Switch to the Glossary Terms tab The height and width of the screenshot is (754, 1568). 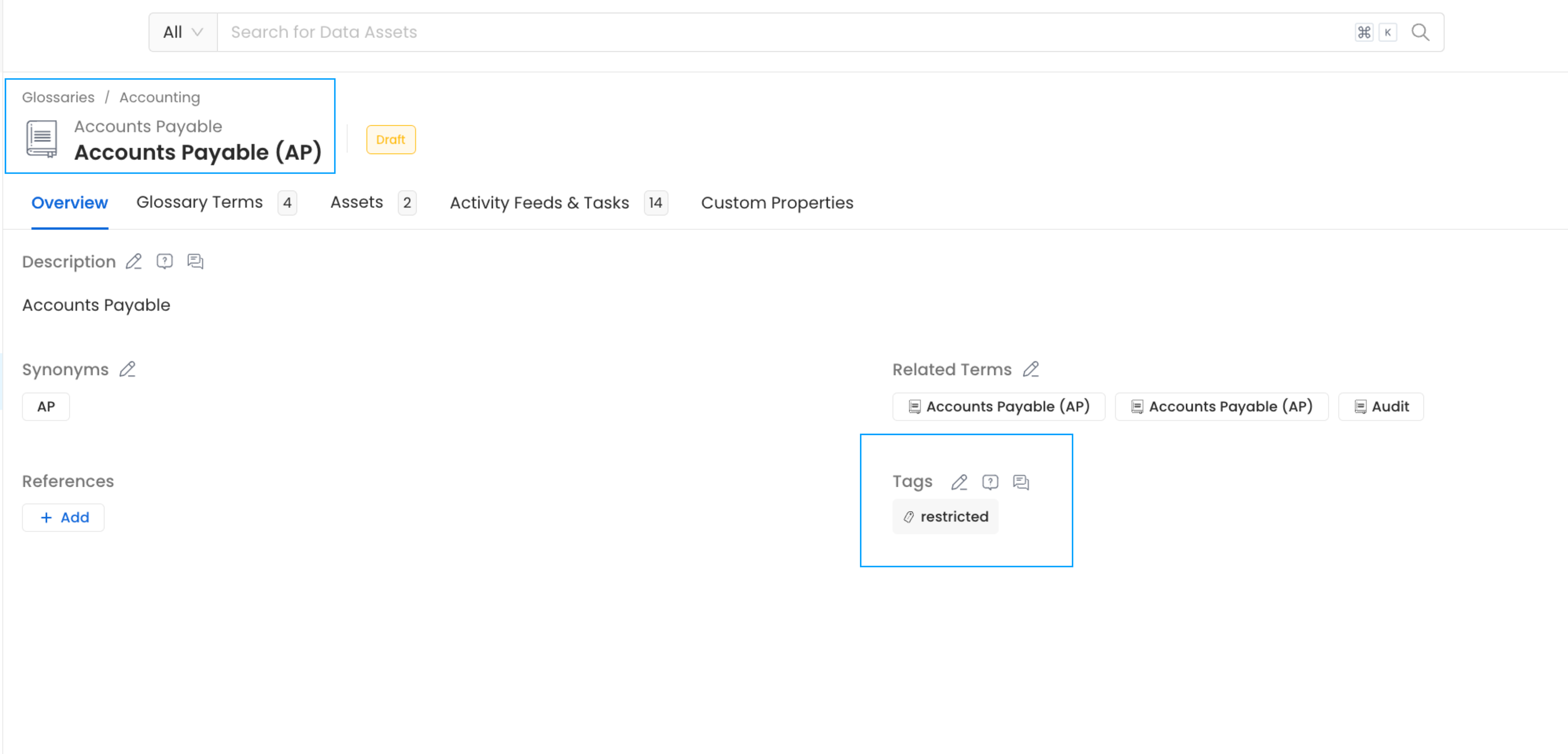pyautogui.click(x=199, y=202)
